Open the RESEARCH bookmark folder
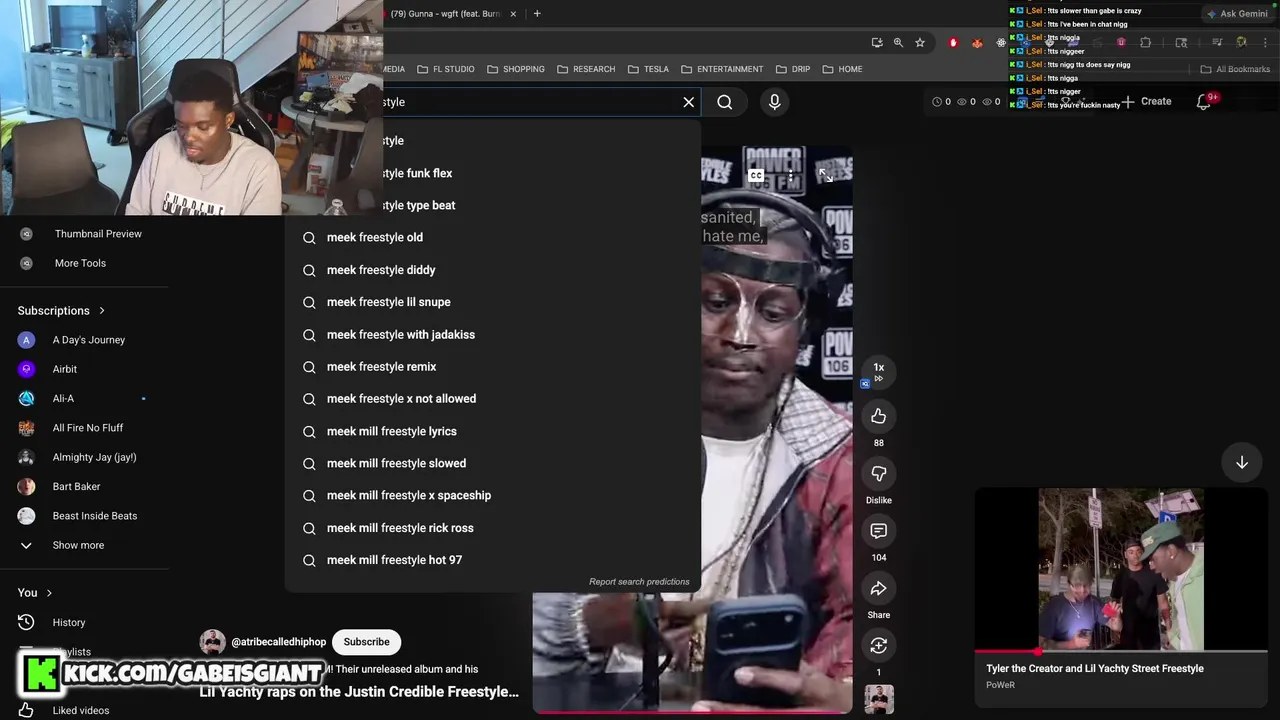The image size is (1280, 720). click(x=586, y=69)
